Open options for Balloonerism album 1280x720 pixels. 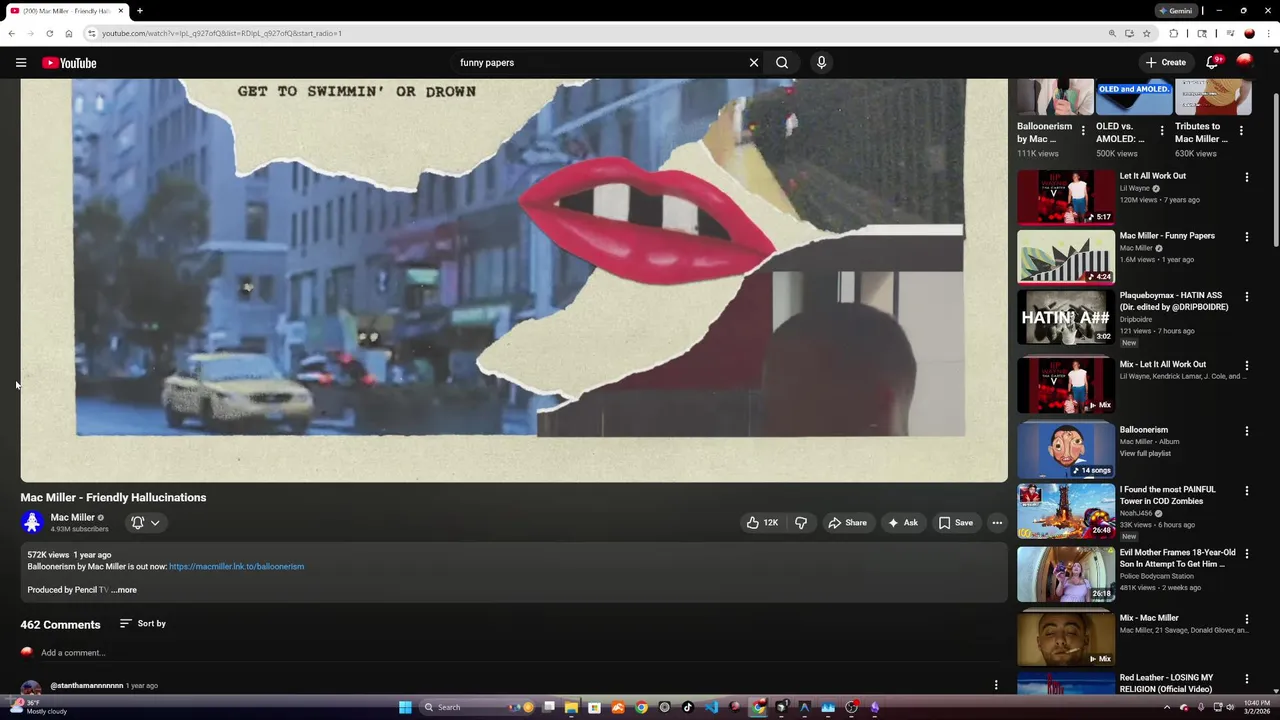pyautogui.click(x=1246, y=431)
